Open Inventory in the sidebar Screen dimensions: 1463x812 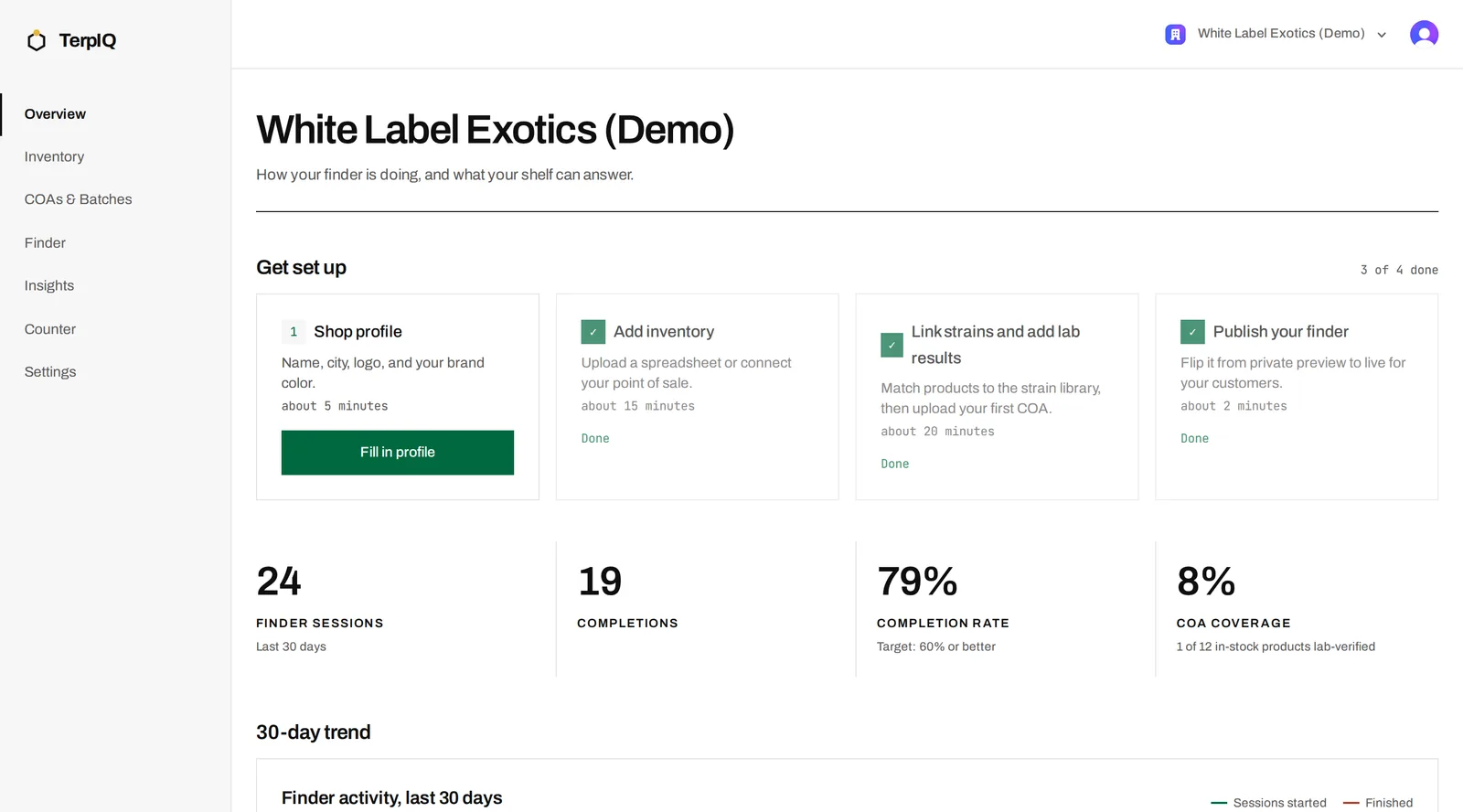tap(54, 157)
